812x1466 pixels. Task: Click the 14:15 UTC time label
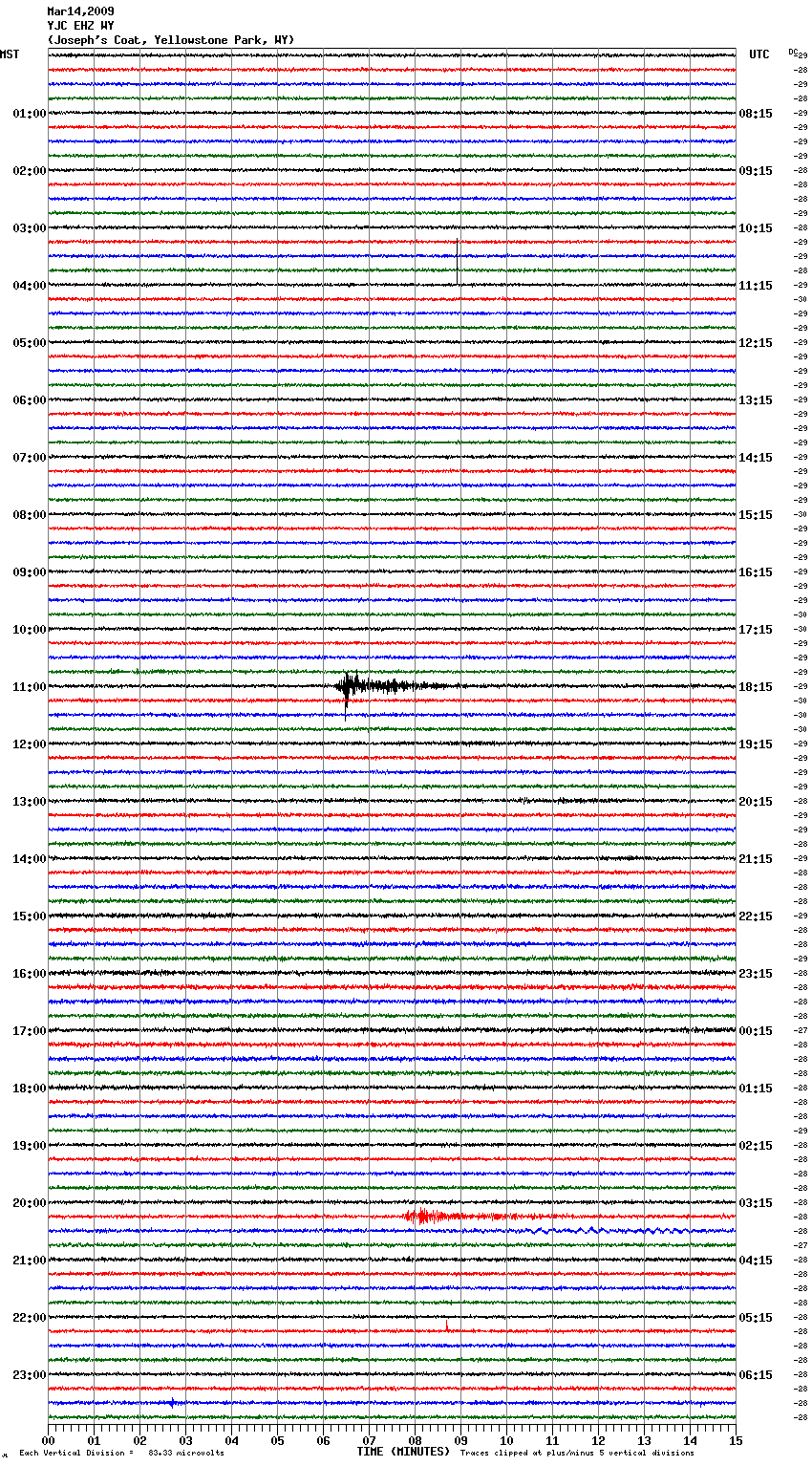tap(756, 458)
